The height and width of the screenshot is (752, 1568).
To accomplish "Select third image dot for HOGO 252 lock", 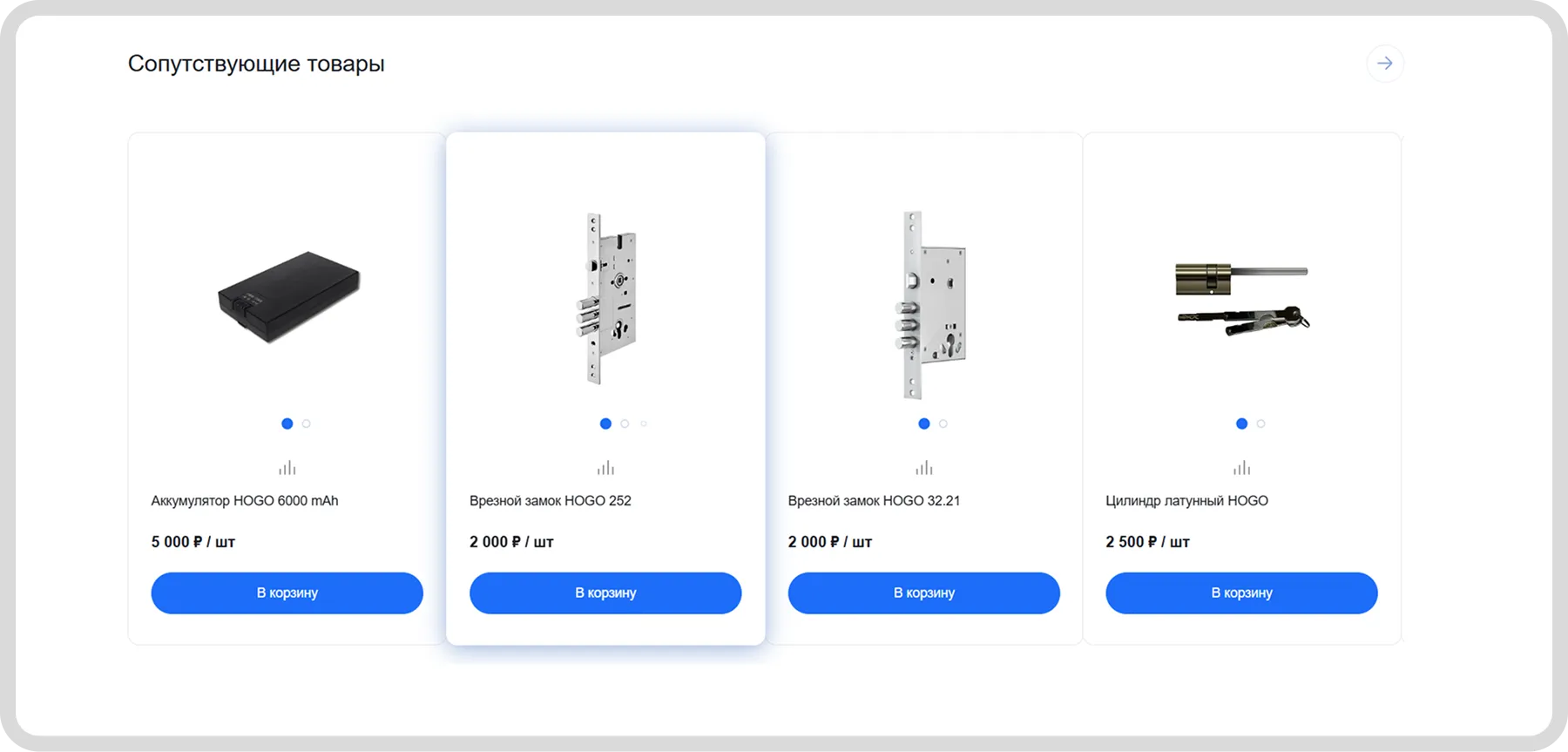I will (644, 423).
